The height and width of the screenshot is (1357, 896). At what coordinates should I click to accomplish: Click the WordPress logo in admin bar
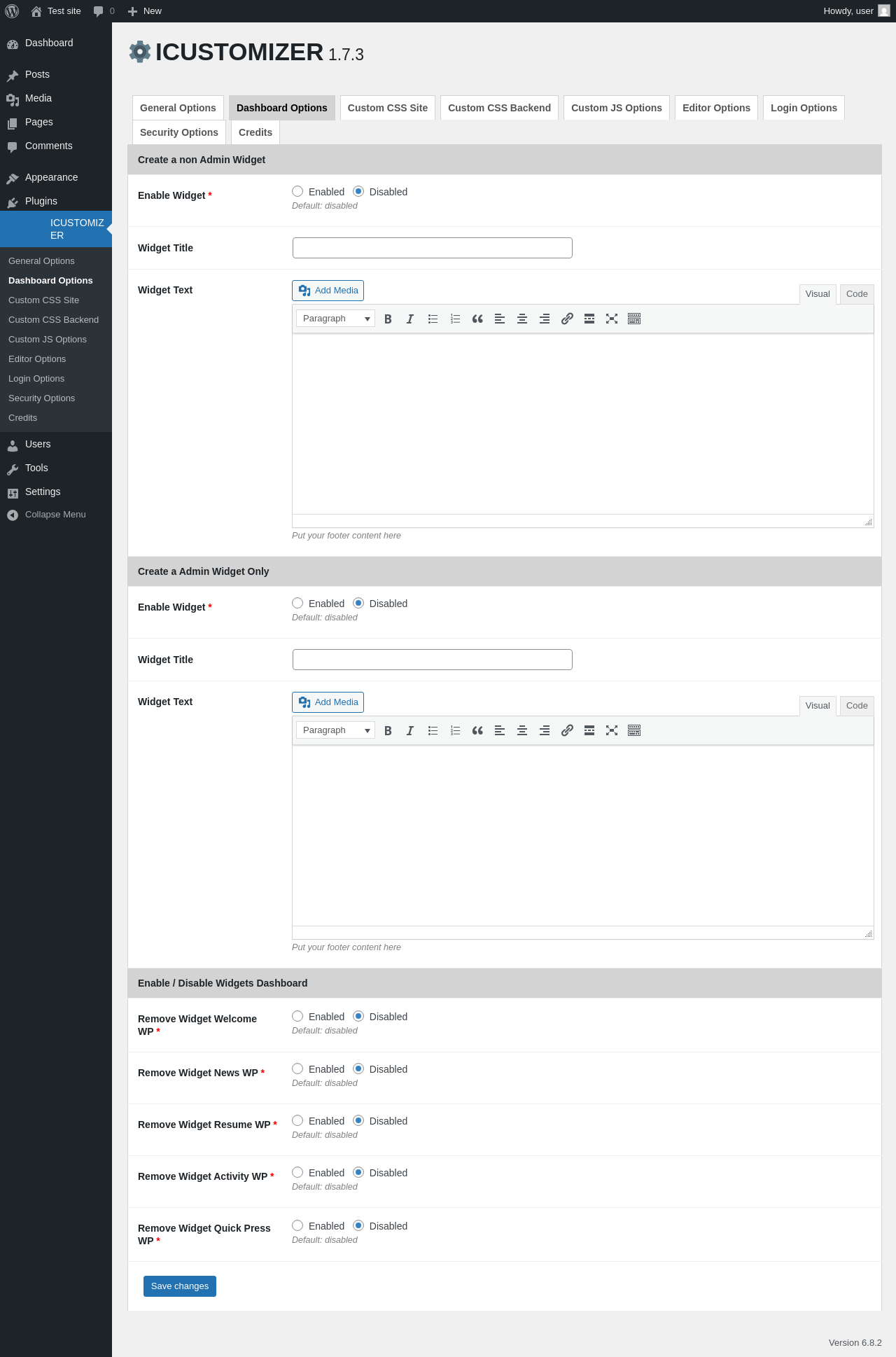click(x=12, y=11)
